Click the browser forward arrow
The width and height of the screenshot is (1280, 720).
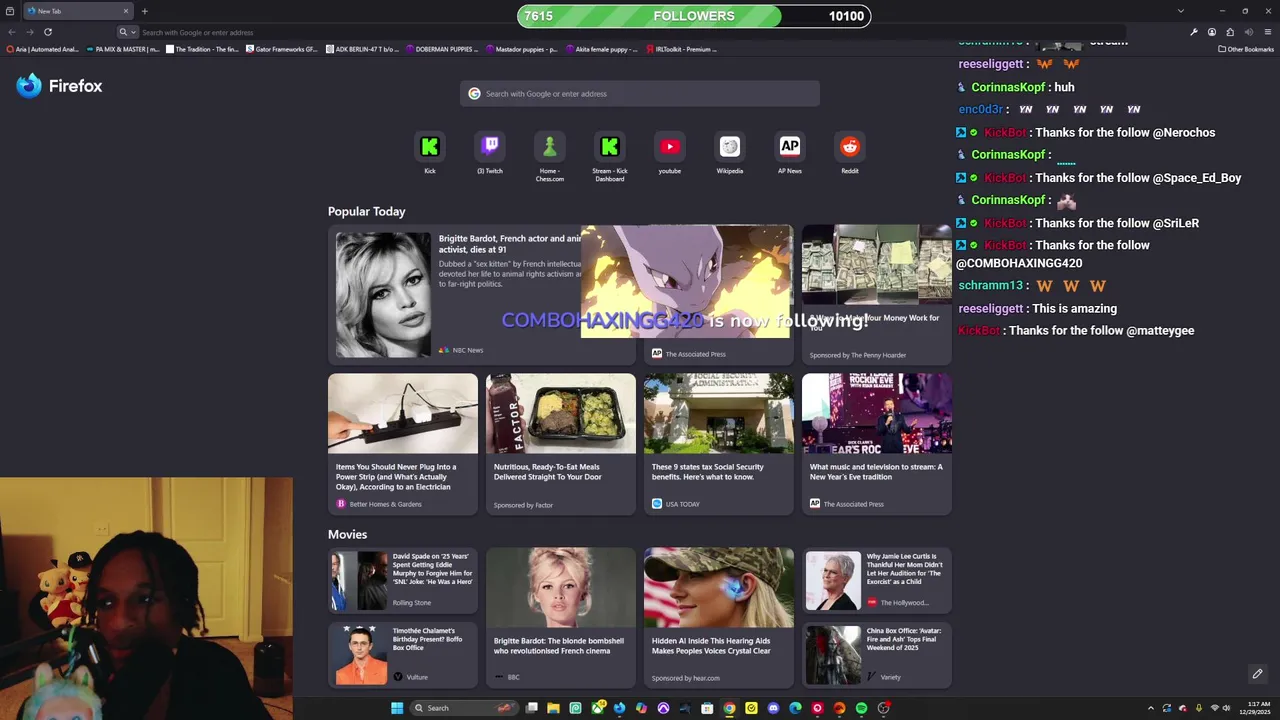click(29, 32)
